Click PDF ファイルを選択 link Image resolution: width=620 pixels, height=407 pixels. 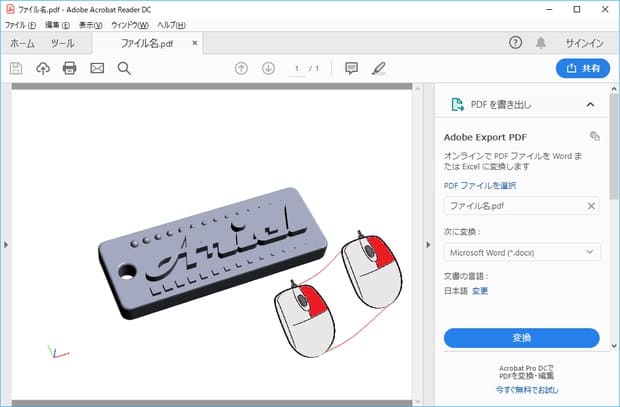tap(480, 186)
